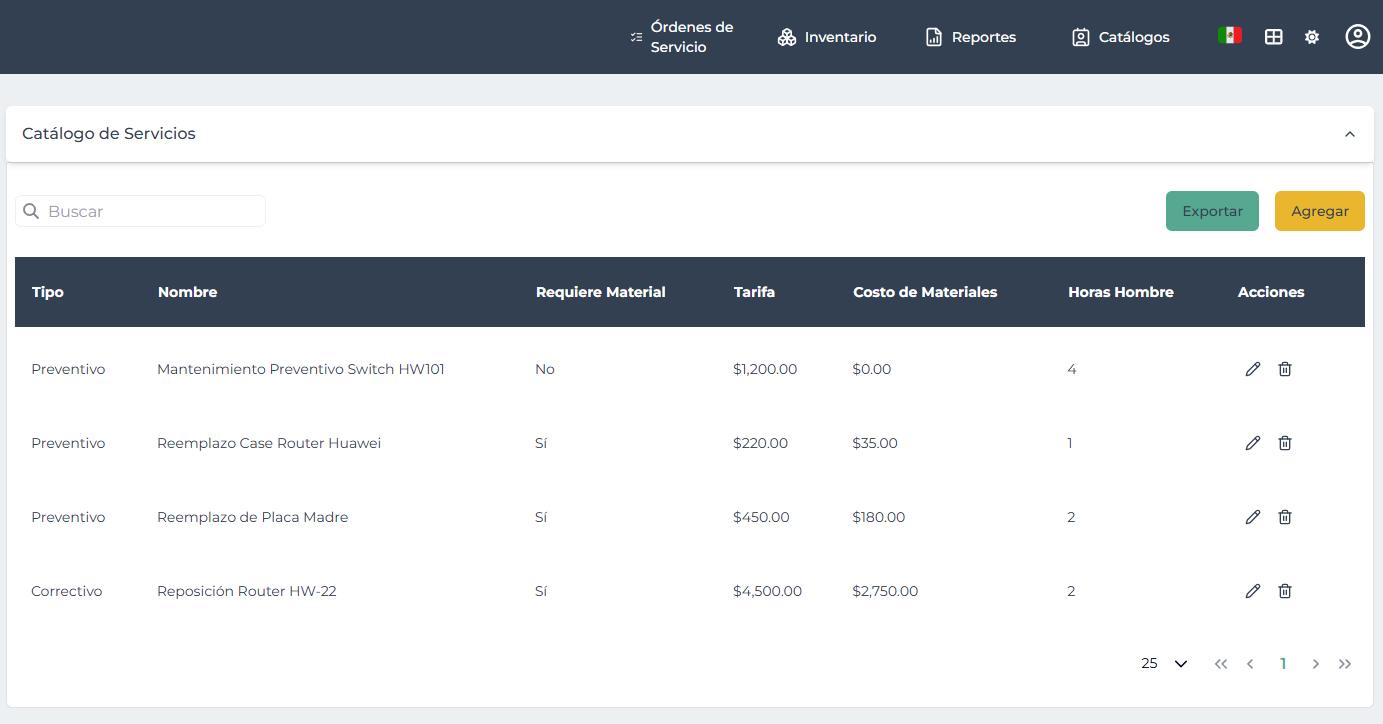Click the Exportar button
1383x724 pixels.
[x=1212, y=211]
